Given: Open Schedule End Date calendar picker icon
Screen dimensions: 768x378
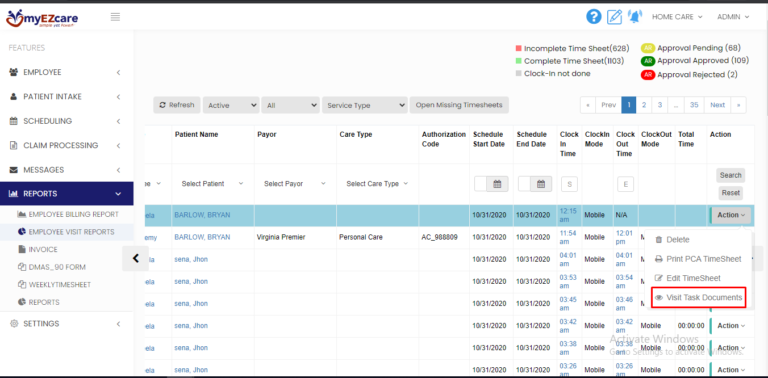Looking at the screenshot, I should 541,184.
